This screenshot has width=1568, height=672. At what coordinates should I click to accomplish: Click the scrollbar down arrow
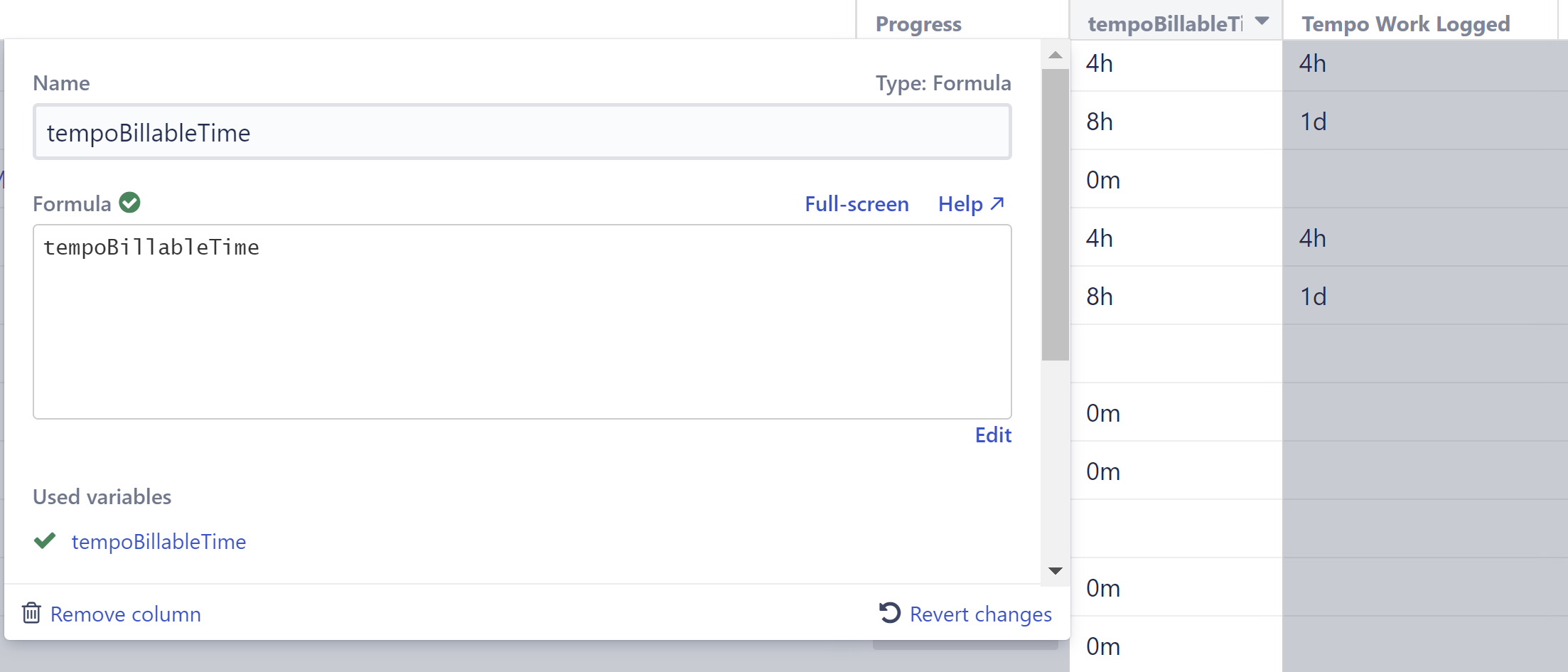coord(1056,570)
